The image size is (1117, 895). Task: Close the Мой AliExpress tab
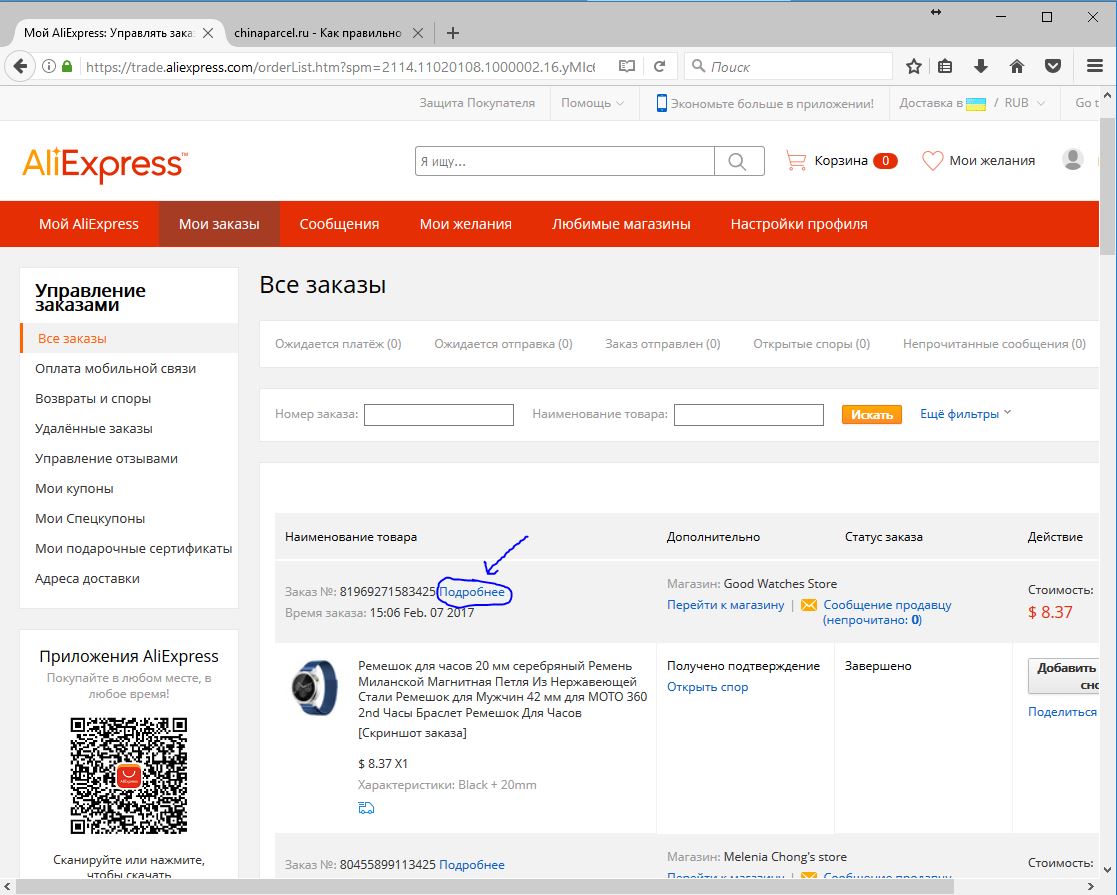(208, 33)
